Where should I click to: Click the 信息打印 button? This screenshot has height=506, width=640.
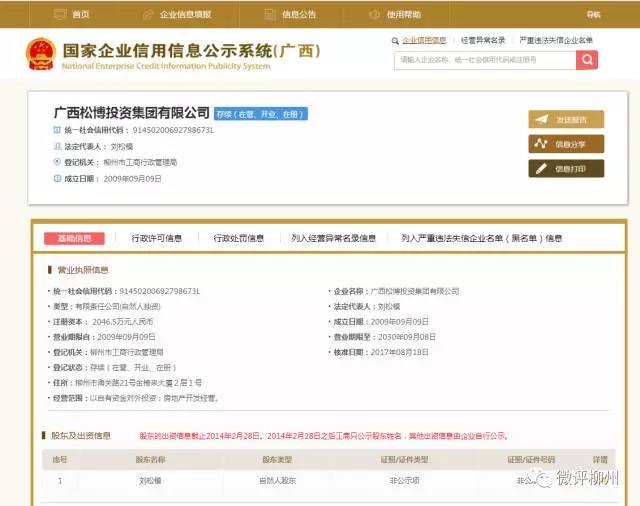pyautogui.click(x=566, y=169)
